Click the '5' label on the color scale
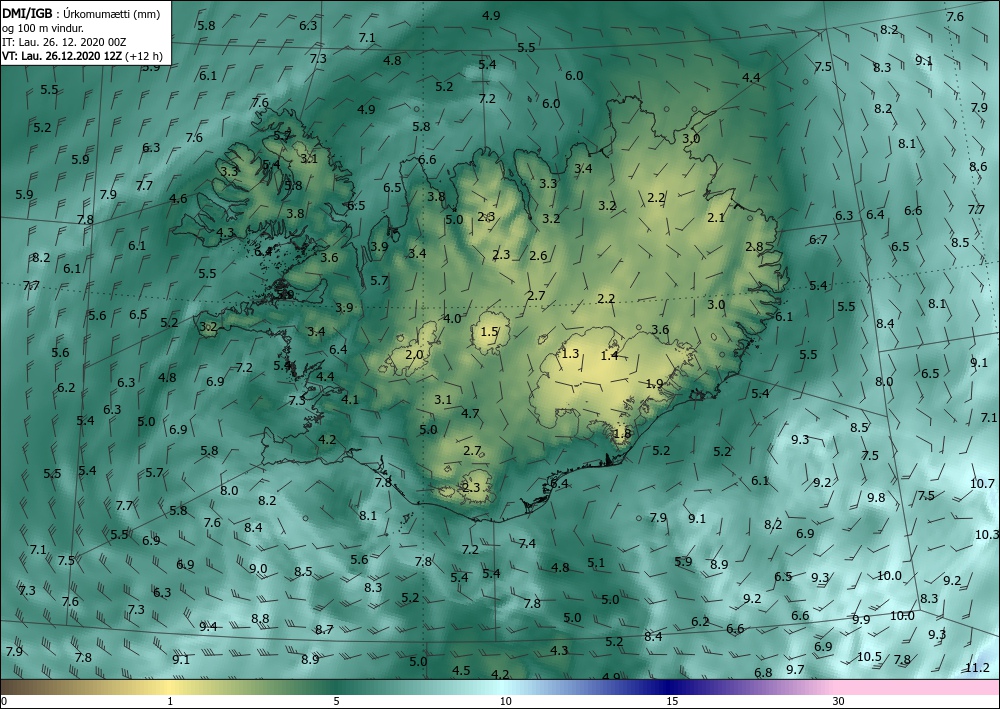 click(x=336, y=701)
